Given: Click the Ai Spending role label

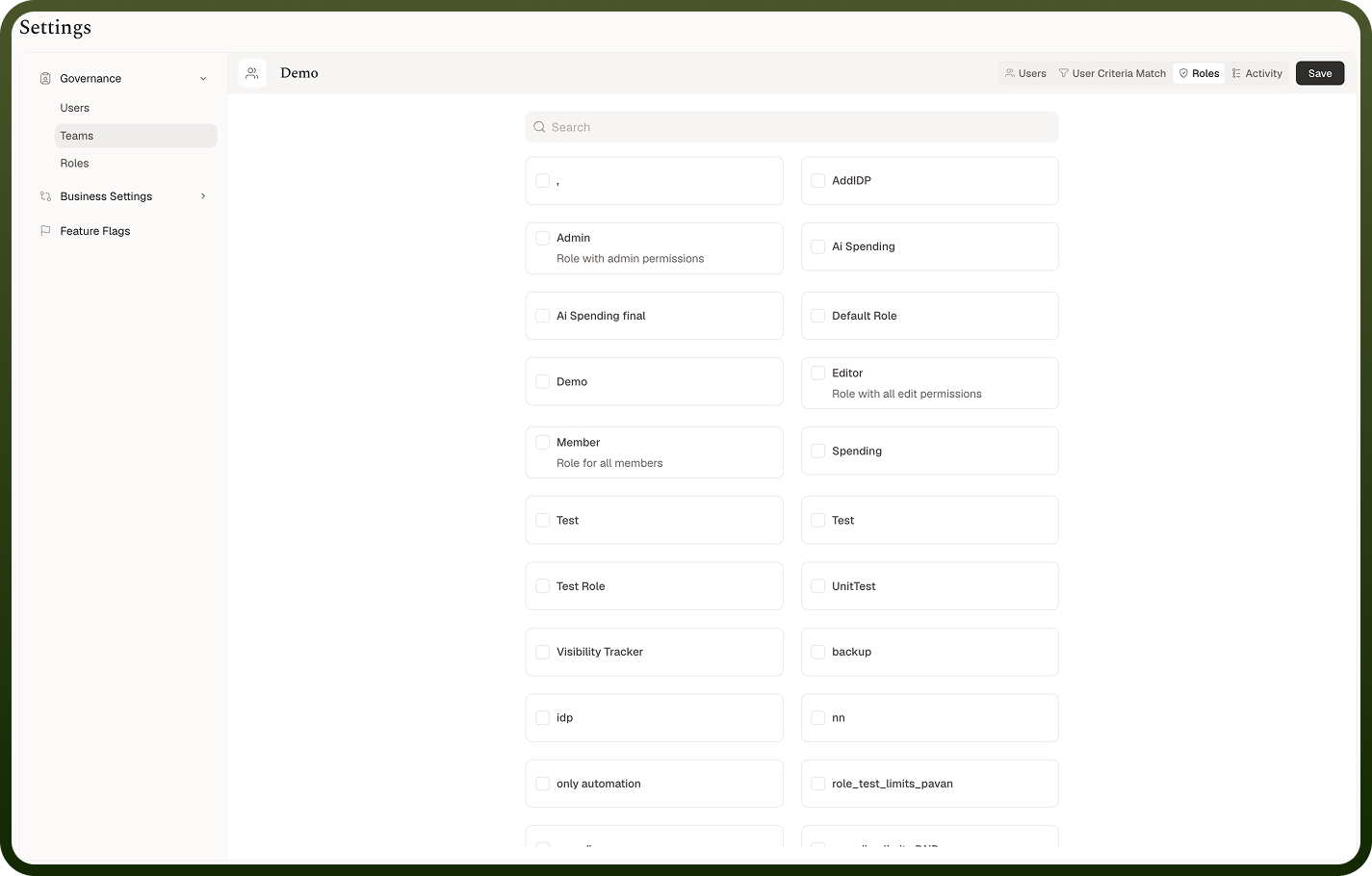Looking at the screenshot, I should (864, 246).
